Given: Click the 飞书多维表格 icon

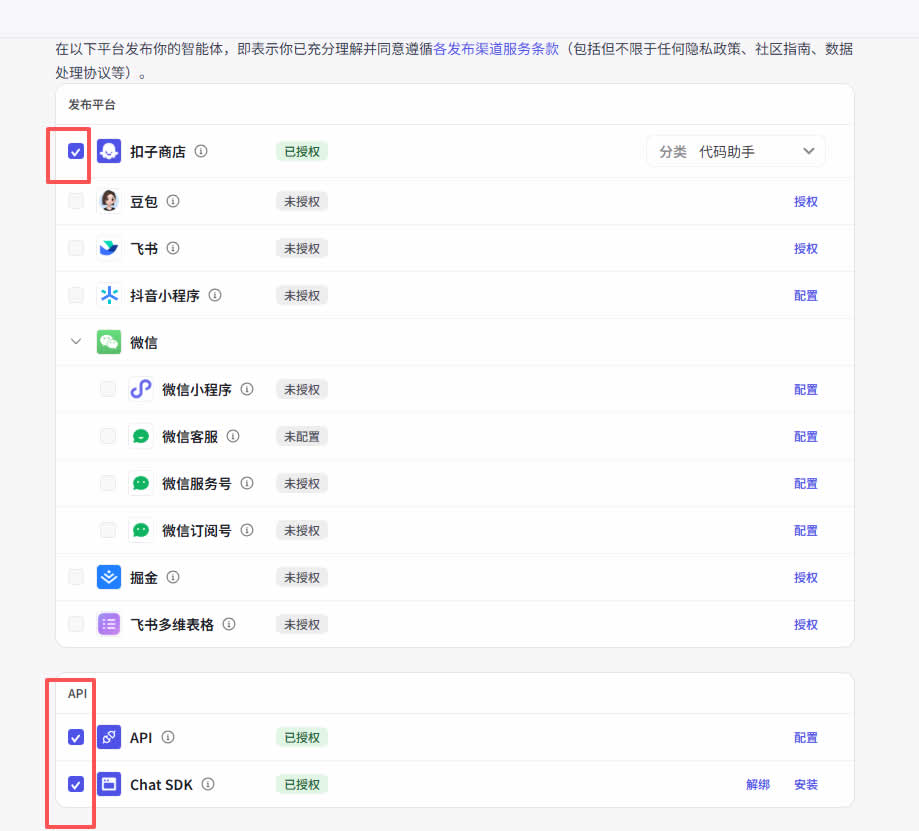Looking at the screenshot, I should point(109,624).
